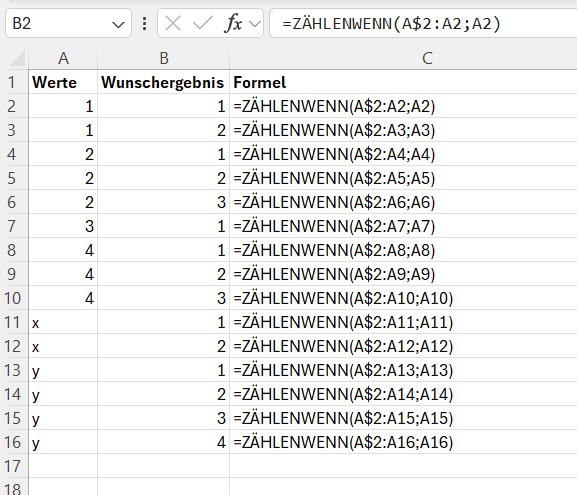Screen dimensions: 577x495
Task: Select cell A7 containing value 3
Action: tap(63, 226)
